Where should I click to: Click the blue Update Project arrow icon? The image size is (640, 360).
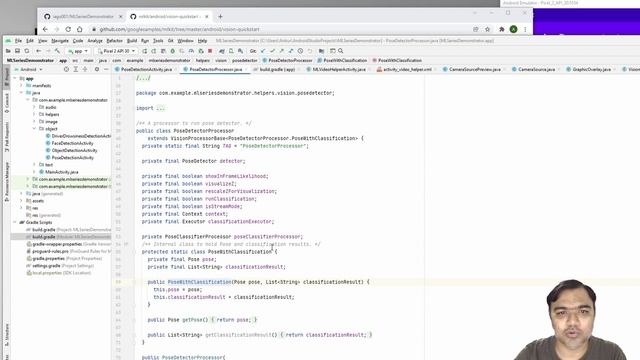tap(263, 51)
